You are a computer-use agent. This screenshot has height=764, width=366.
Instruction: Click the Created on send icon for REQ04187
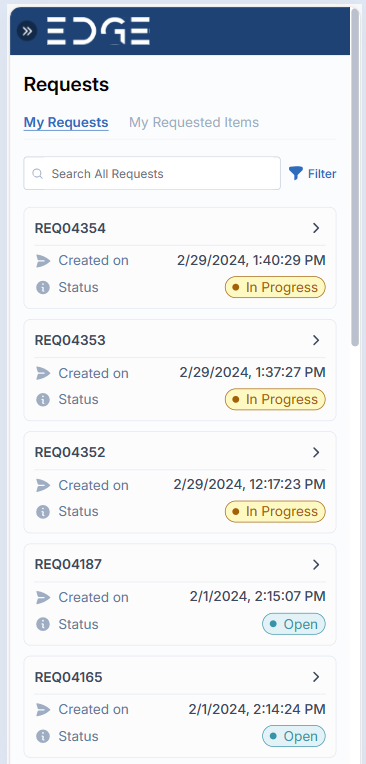click(43, 597)
